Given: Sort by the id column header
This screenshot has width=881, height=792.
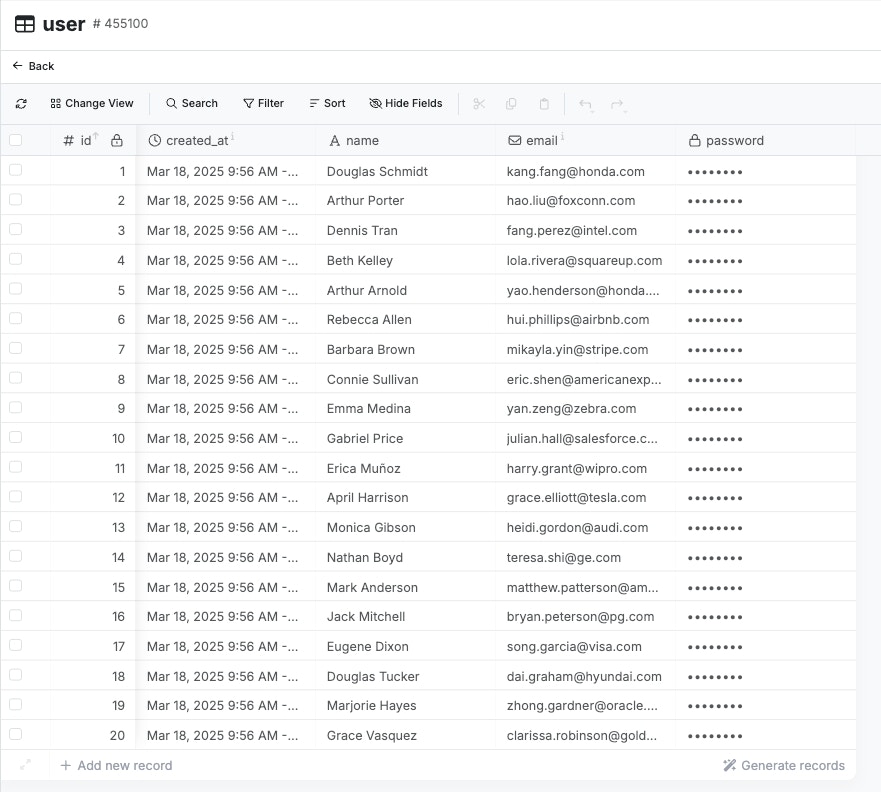Looking at the screenshot, I should click(93, 140).
